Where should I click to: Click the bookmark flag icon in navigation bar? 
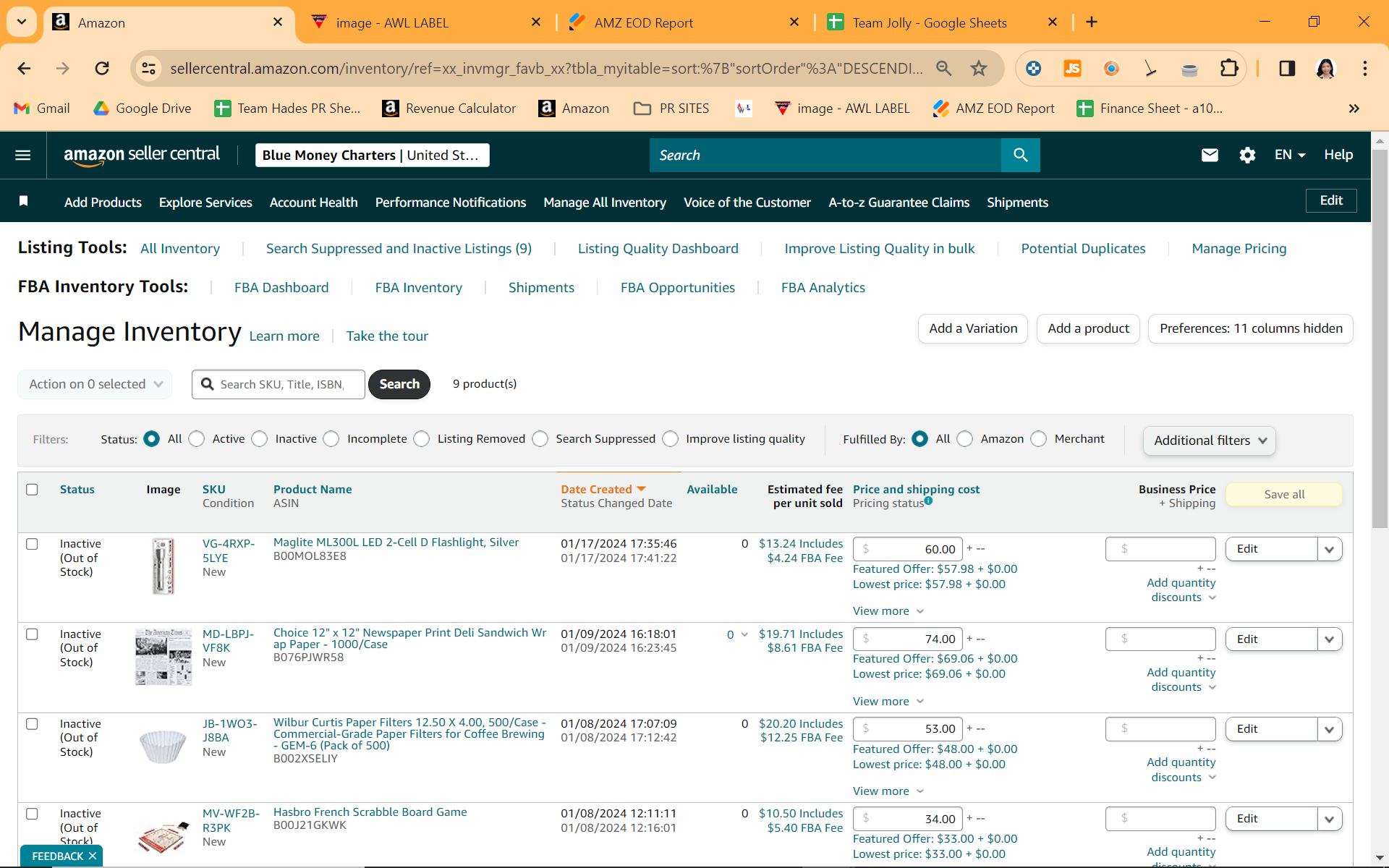[x=24, y=201]
